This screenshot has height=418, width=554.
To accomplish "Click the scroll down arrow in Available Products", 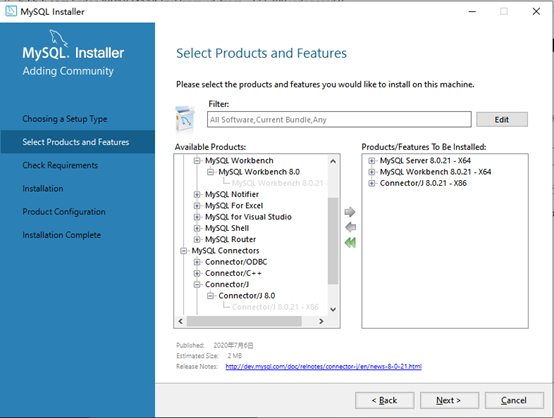I will [332, 309].
